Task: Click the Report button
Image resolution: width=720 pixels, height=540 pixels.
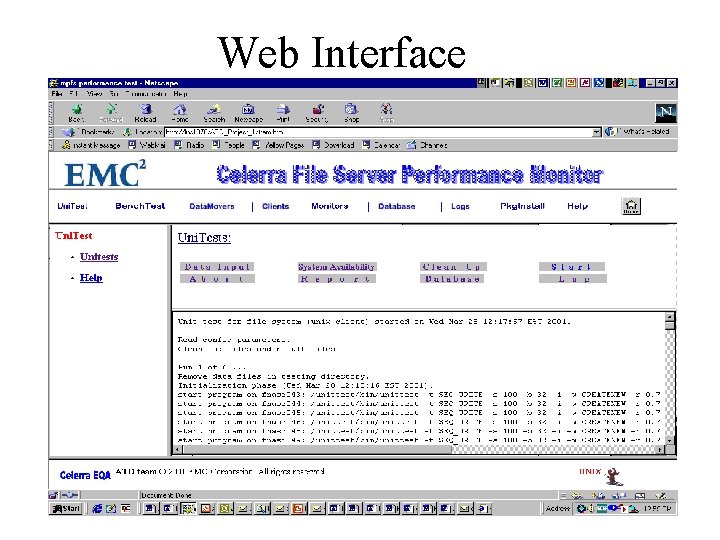Action: [x=337, y=279]
